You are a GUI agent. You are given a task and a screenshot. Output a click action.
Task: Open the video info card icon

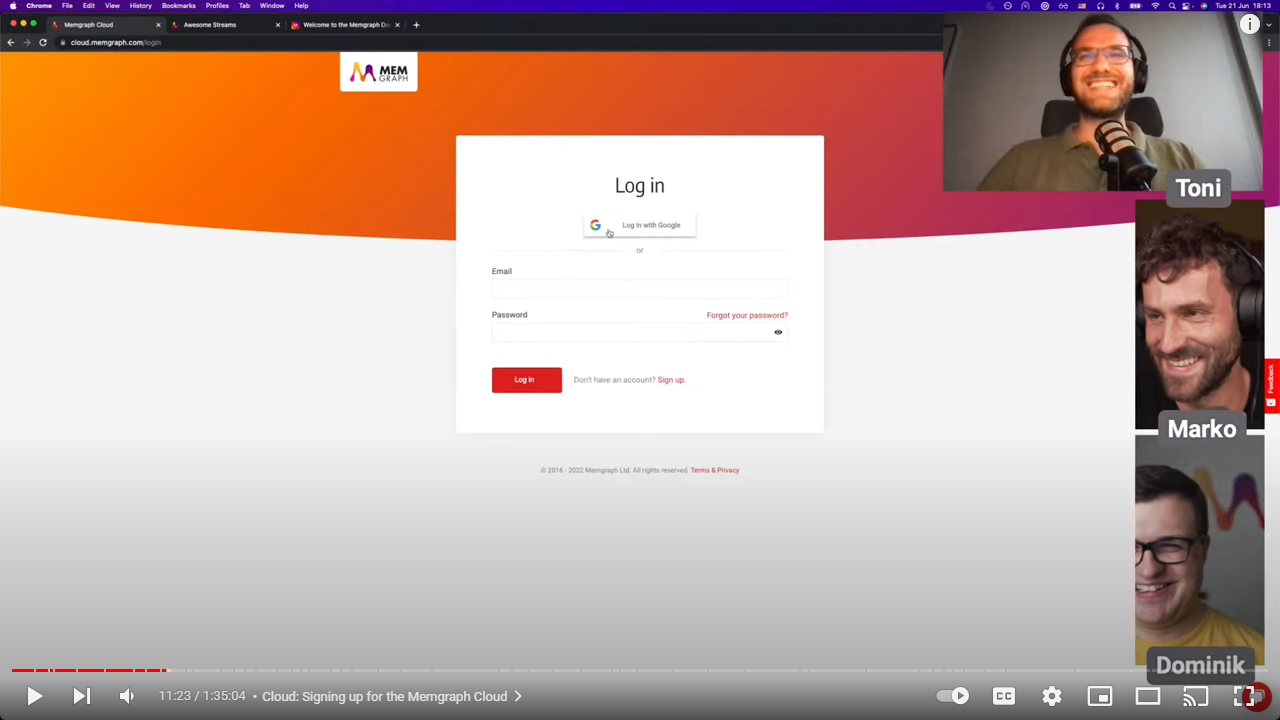click(x=1250, y=25)
